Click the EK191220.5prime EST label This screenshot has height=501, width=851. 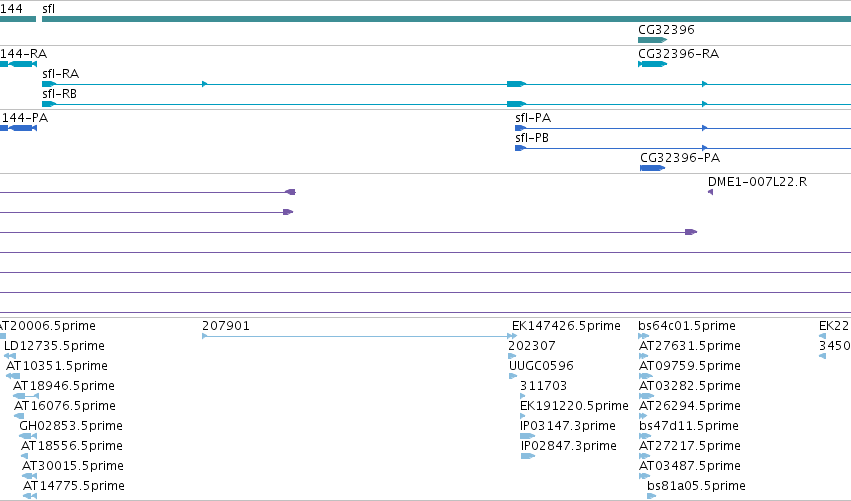(x=574, y=406)
